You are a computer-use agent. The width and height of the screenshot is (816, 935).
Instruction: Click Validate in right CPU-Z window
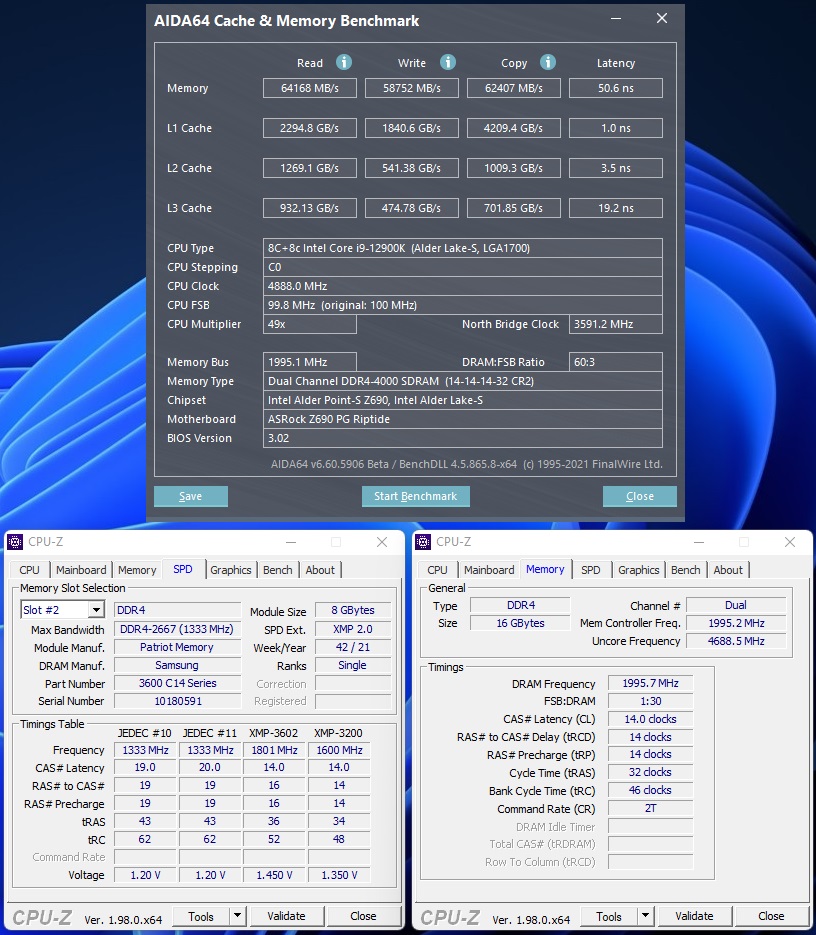click(x=694, y=916)
